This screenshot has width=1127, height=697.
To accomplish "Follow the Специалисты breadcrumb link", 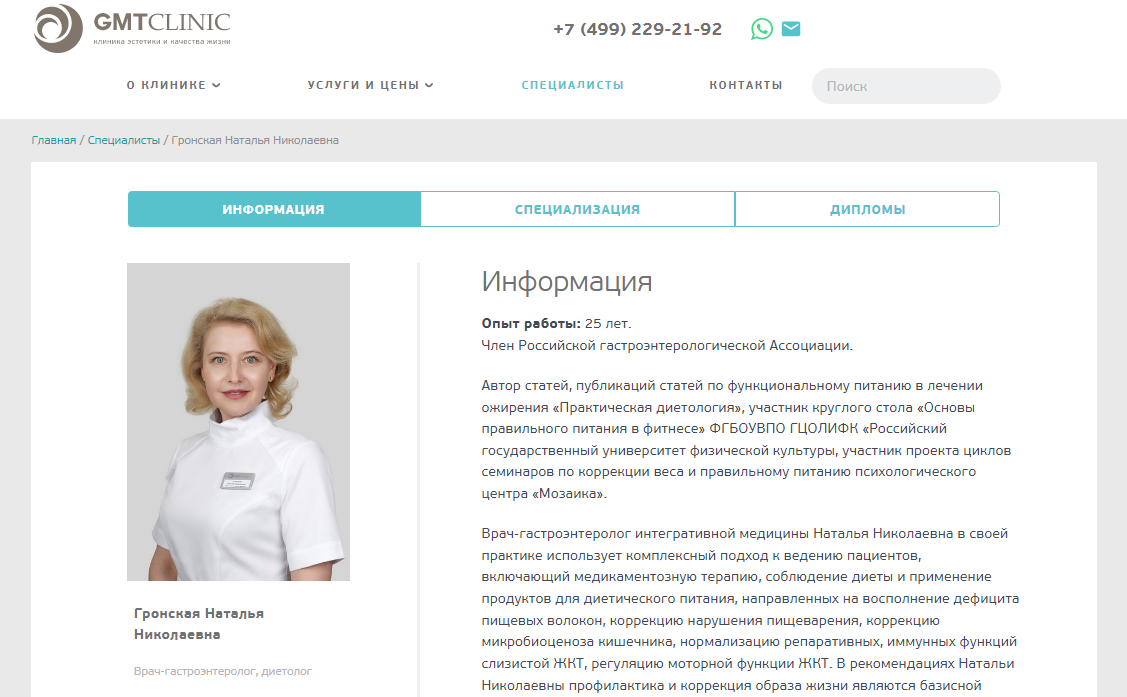I will click(x=124, y=140).
